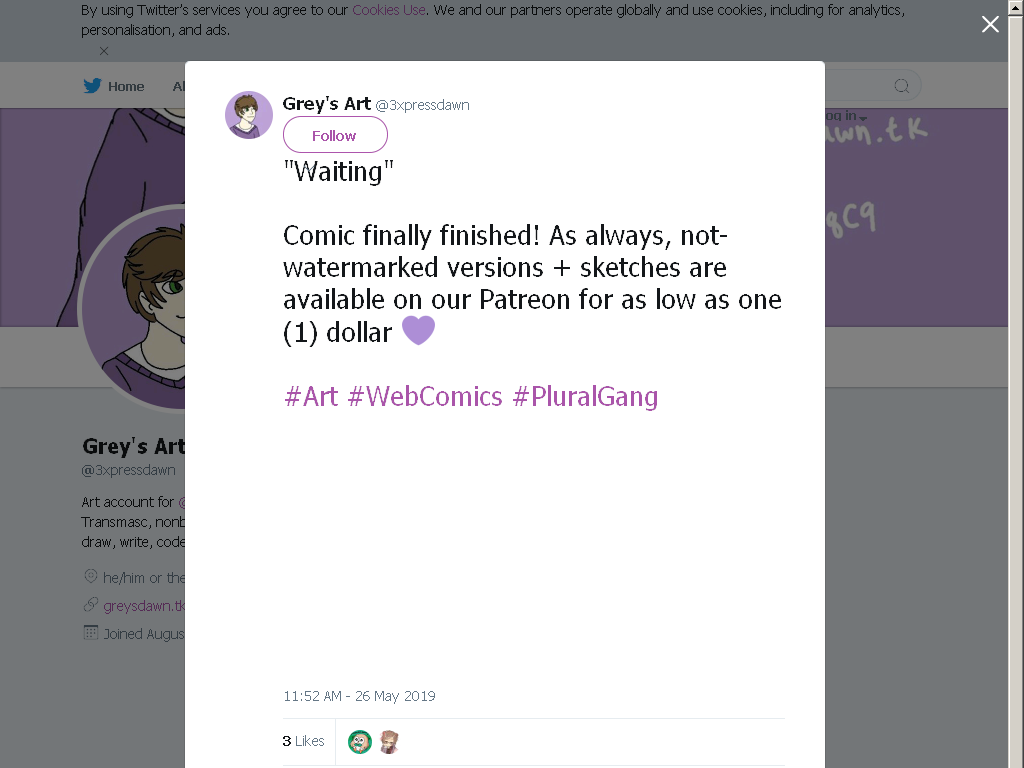
Task: Close the tweet overlay with the X icon
Action: pyautogui.click(x=990, y=24)
